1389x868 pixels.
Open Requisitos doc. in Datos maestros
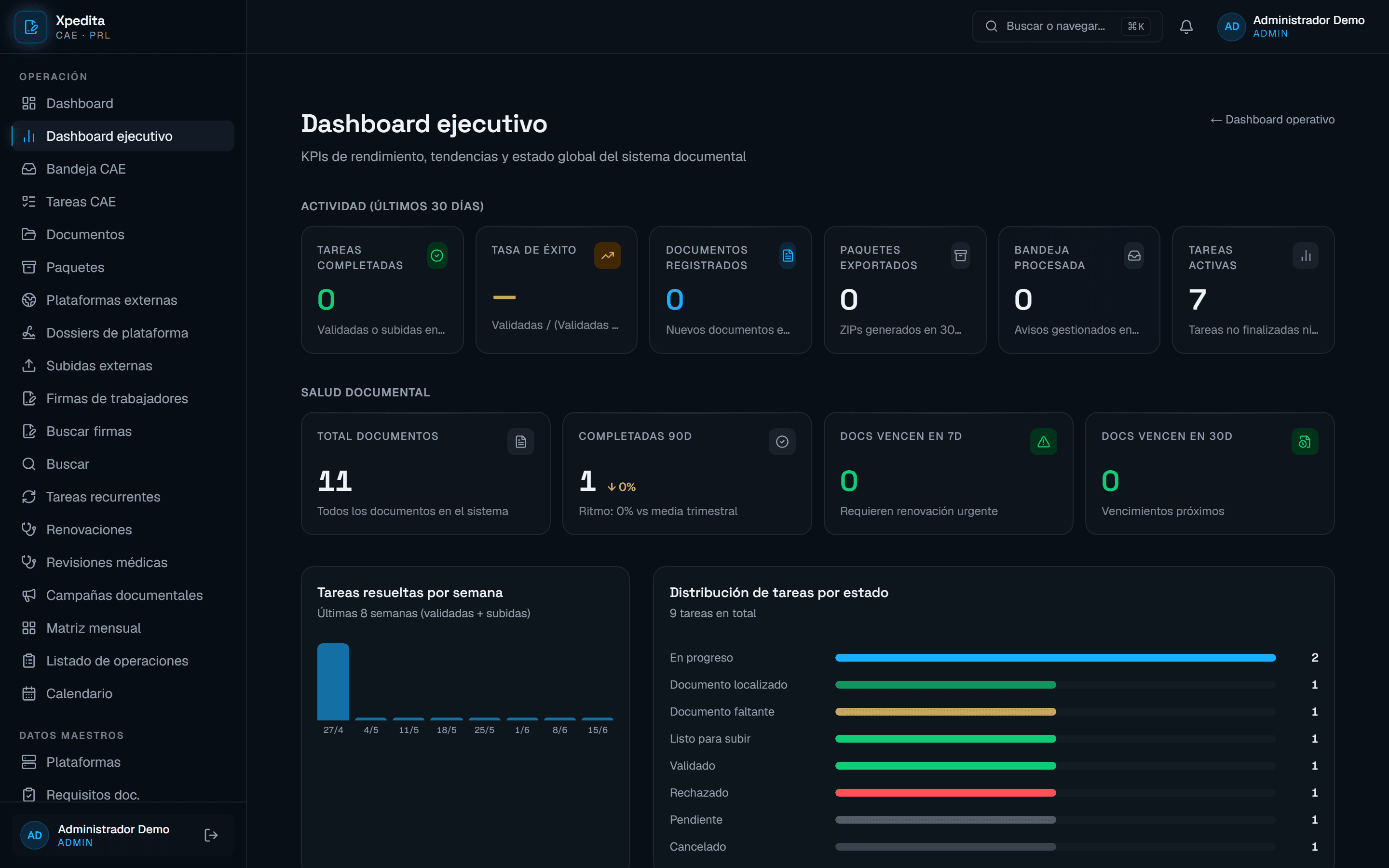(123, 795)
